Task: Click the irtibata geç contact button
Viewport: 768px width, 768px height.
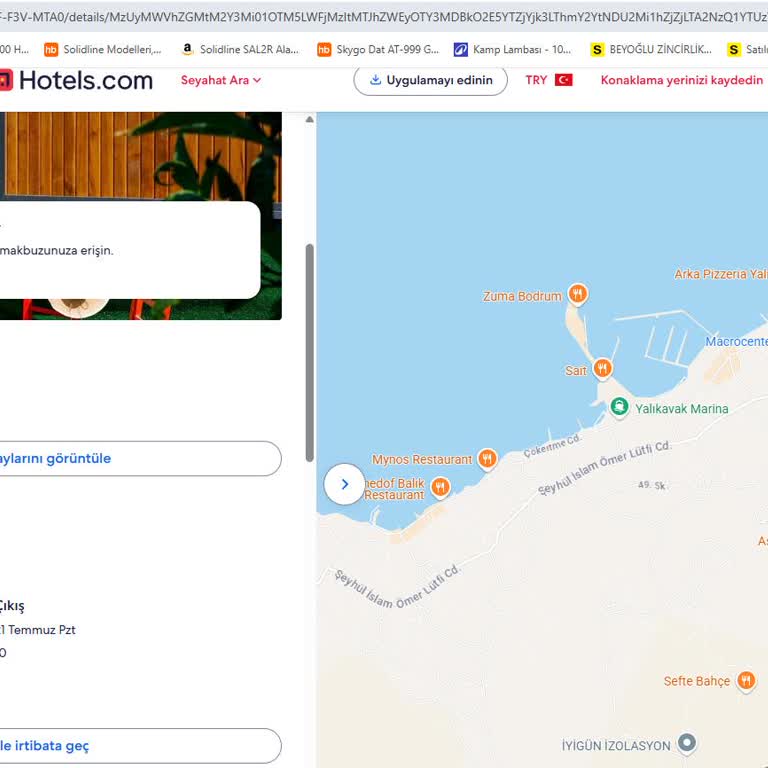Action: pos(139,745)
